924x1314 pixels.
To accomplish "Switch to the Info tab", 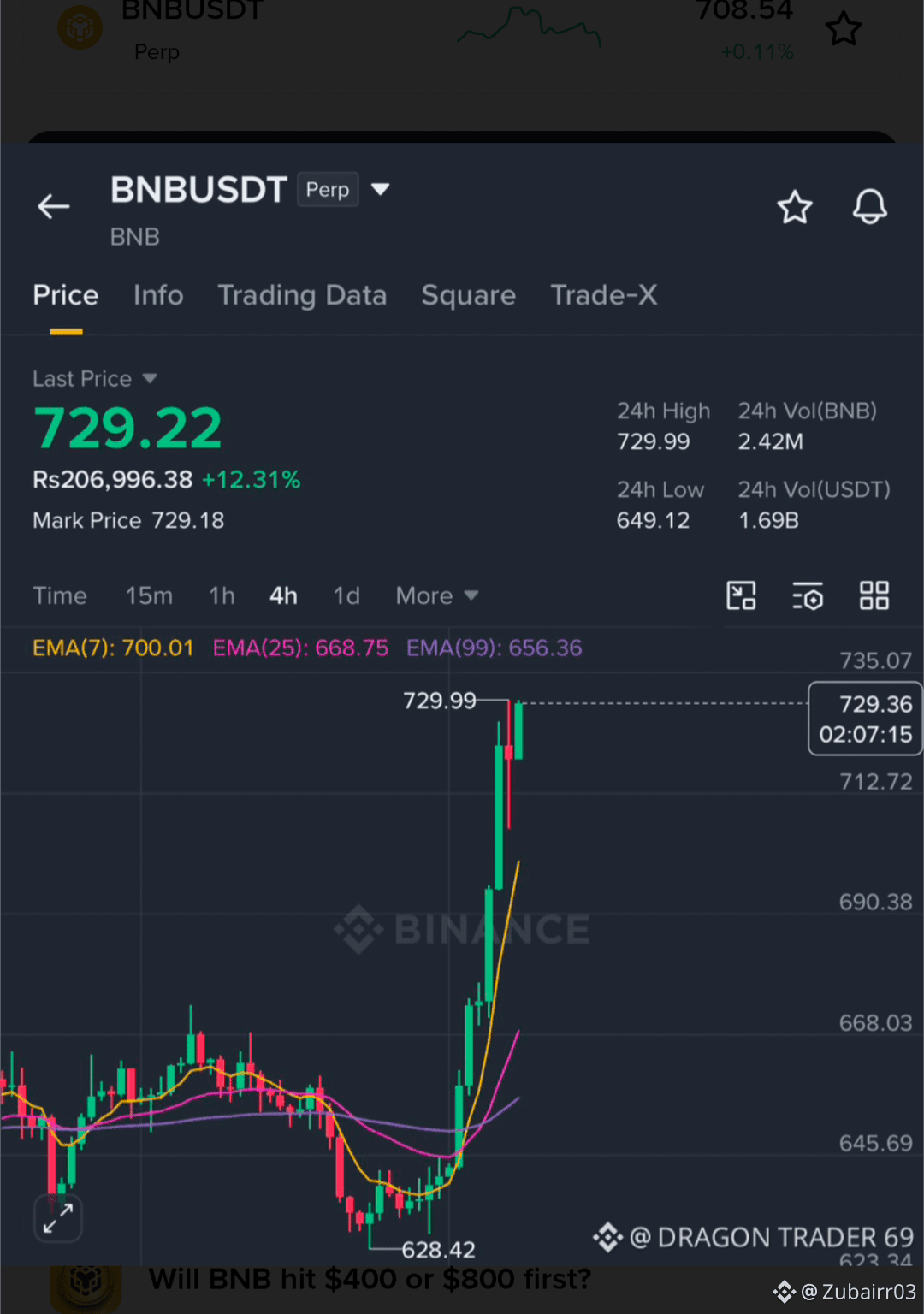I will coord(158,295).
